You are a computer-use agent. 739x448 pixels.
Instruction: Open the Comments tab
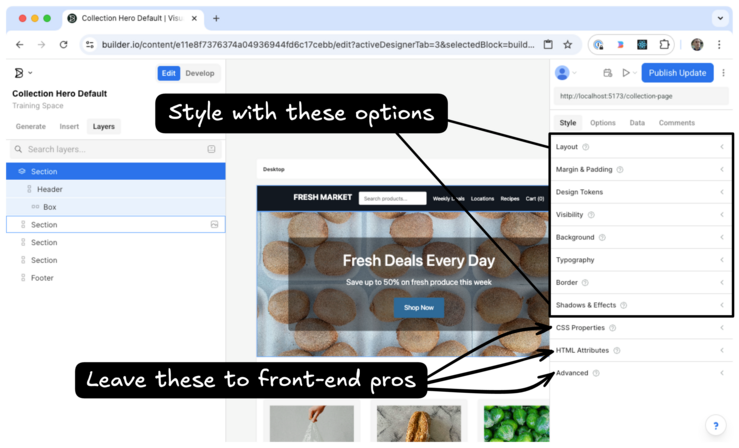tap(677, 123)
